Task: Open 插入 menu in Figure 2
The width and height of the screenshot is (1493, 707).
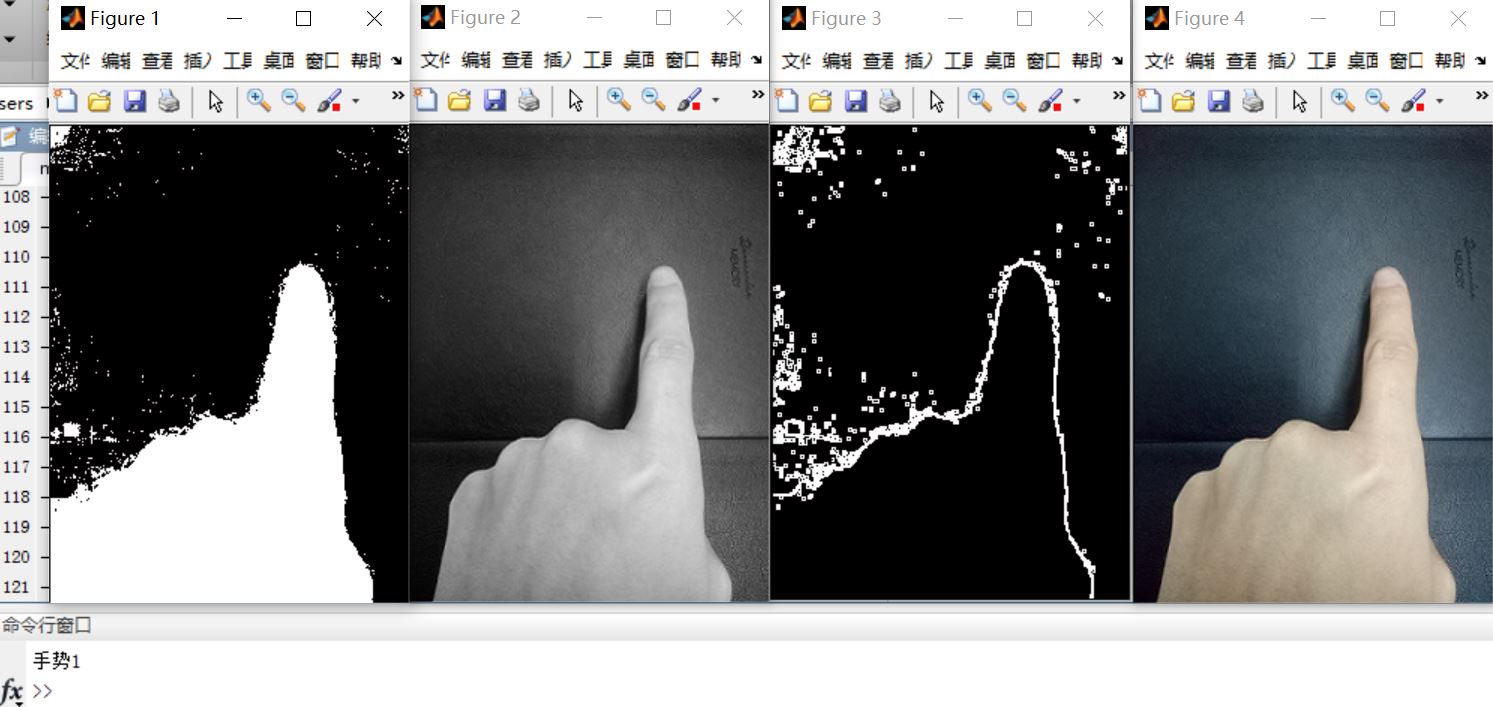Action: click(x=558, y=61)
